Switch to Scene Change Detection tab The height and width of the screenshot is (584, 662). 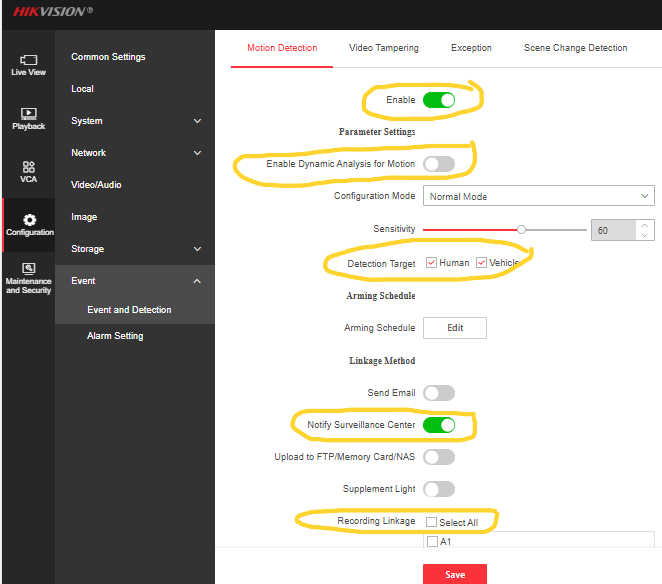(575, 48)
